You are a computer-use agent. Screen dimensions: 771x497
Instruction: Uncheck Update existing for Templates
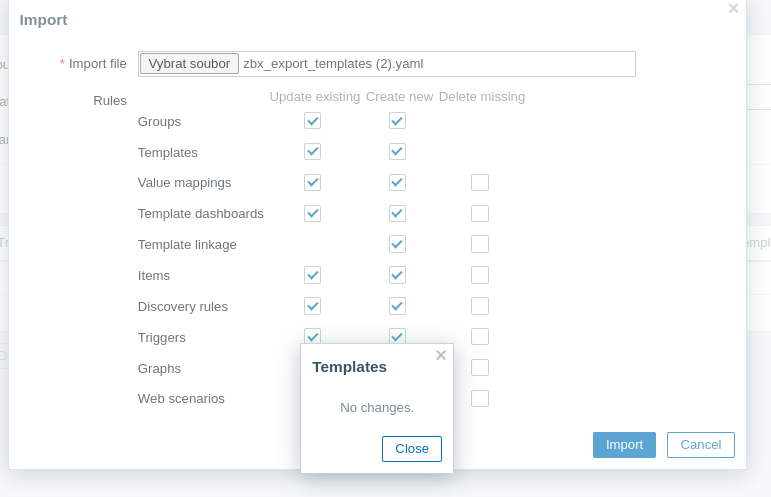click(313, 152)
